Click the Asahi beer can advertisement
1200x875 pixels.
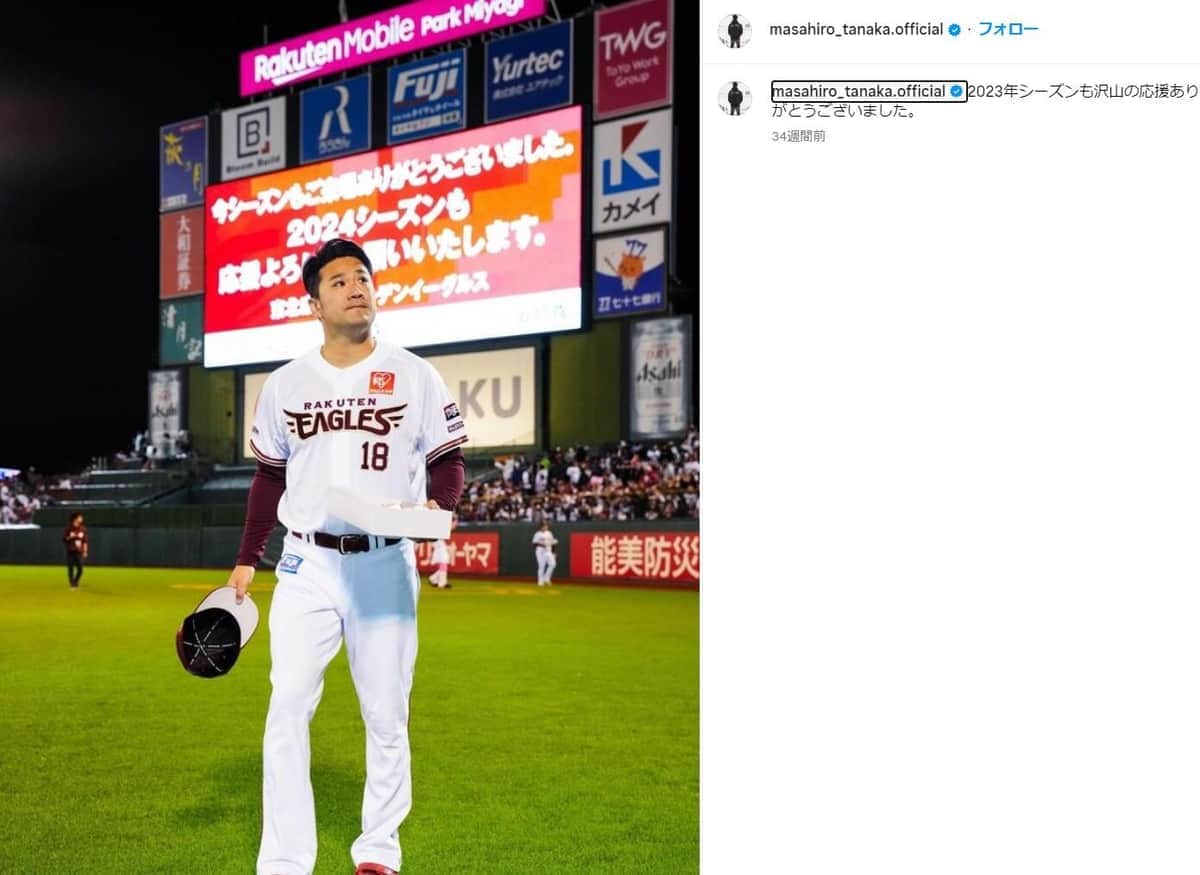click(660, 377)
